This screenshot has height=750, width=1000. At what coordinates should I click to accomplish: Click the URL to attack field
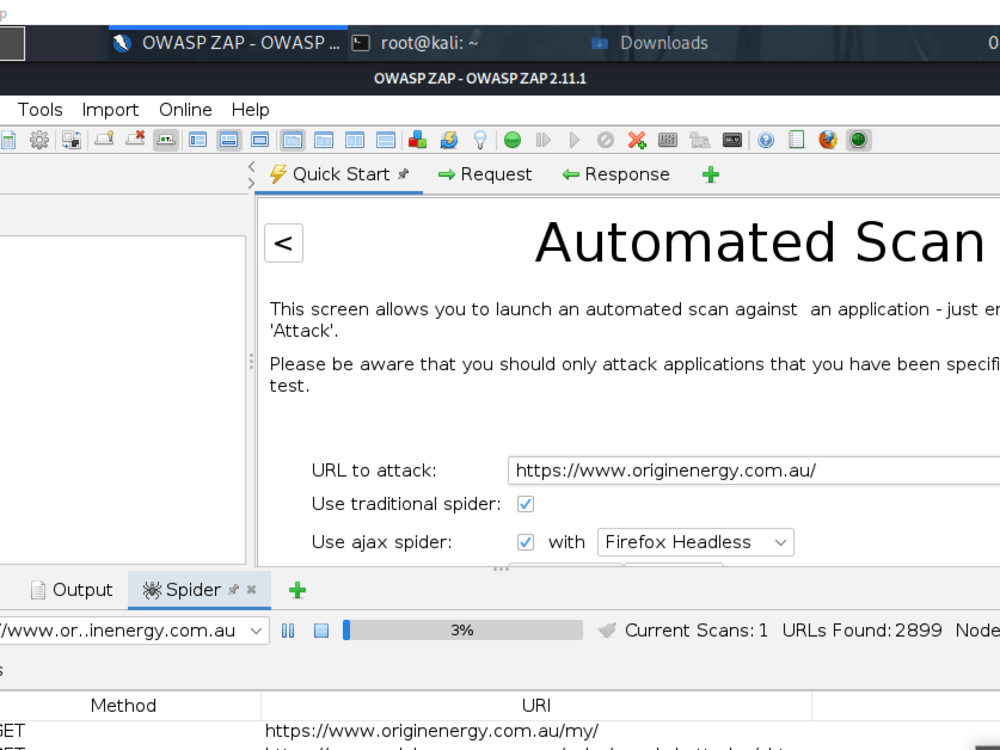point(754,471)
